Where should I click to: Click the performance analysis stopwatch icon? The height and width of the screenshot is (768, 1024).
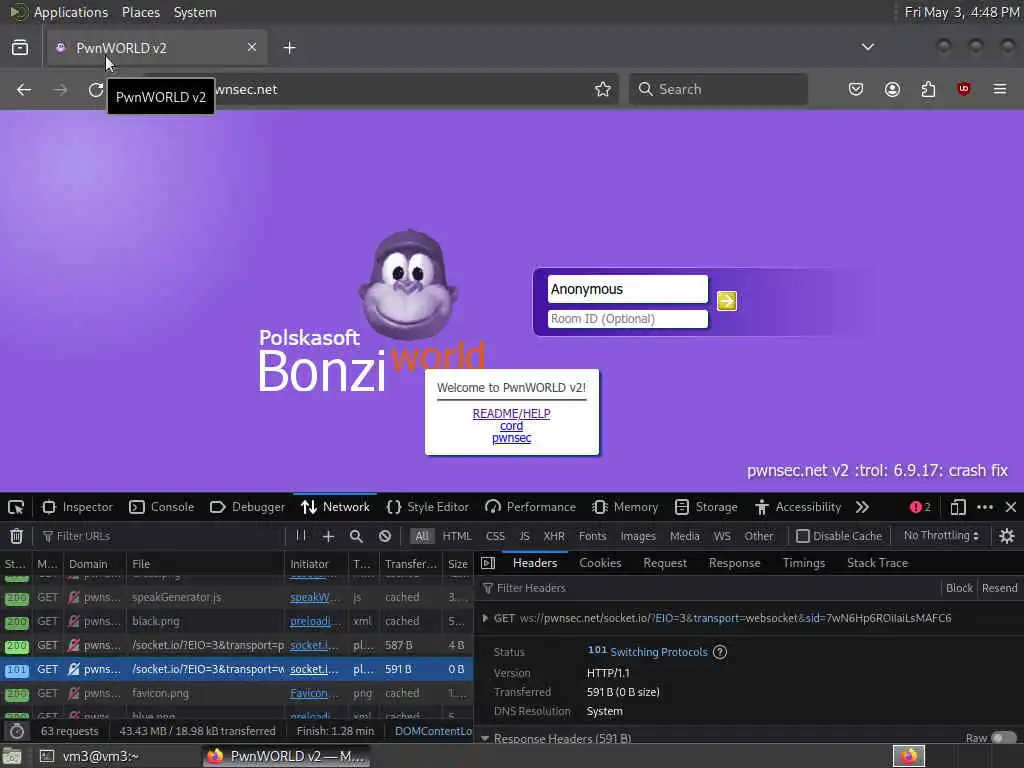[17, 731]
